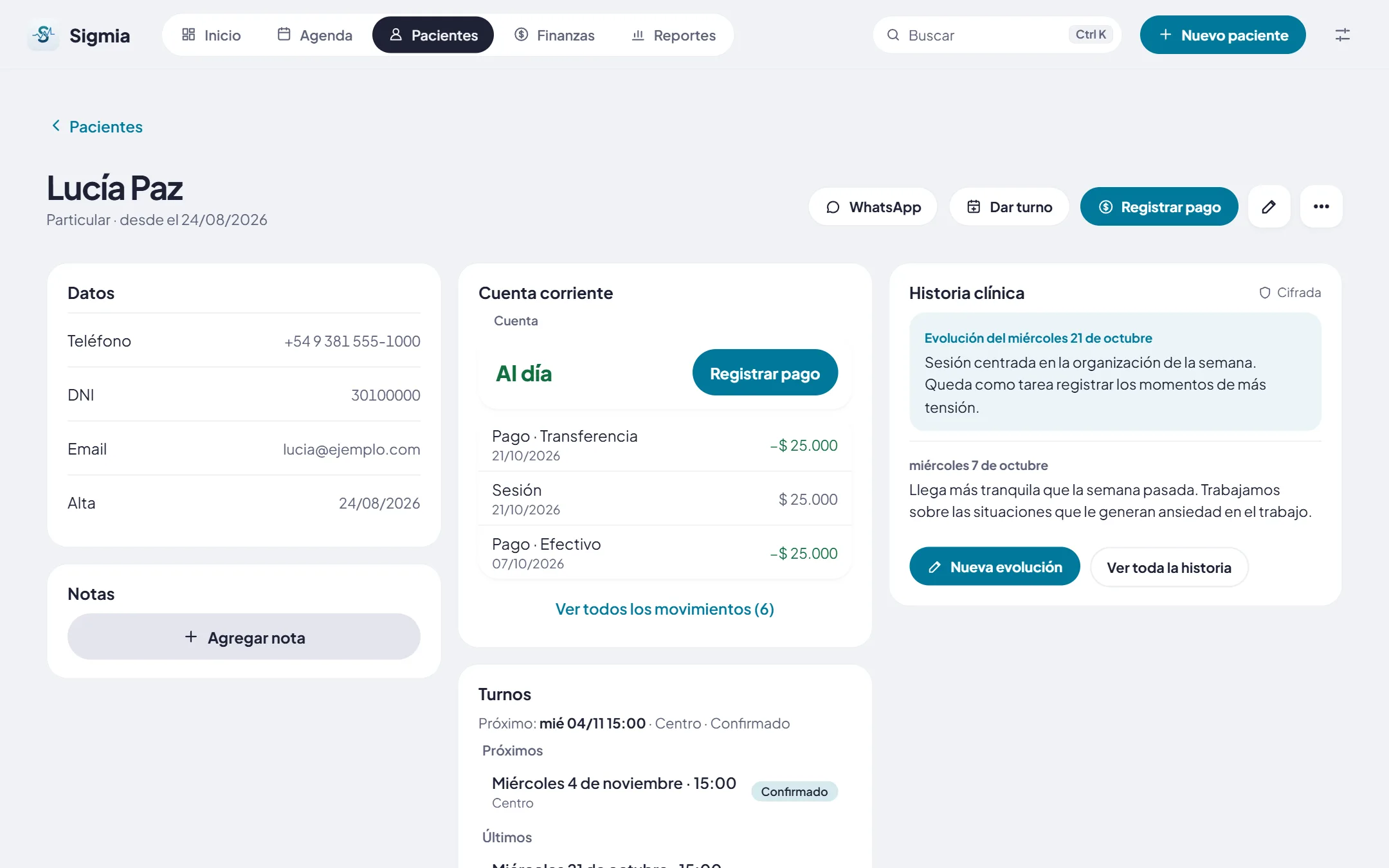This screenshot has height=868, width=1389.
Task: Click the Ctrl K shortcut badge
Action: [1090, 34]
